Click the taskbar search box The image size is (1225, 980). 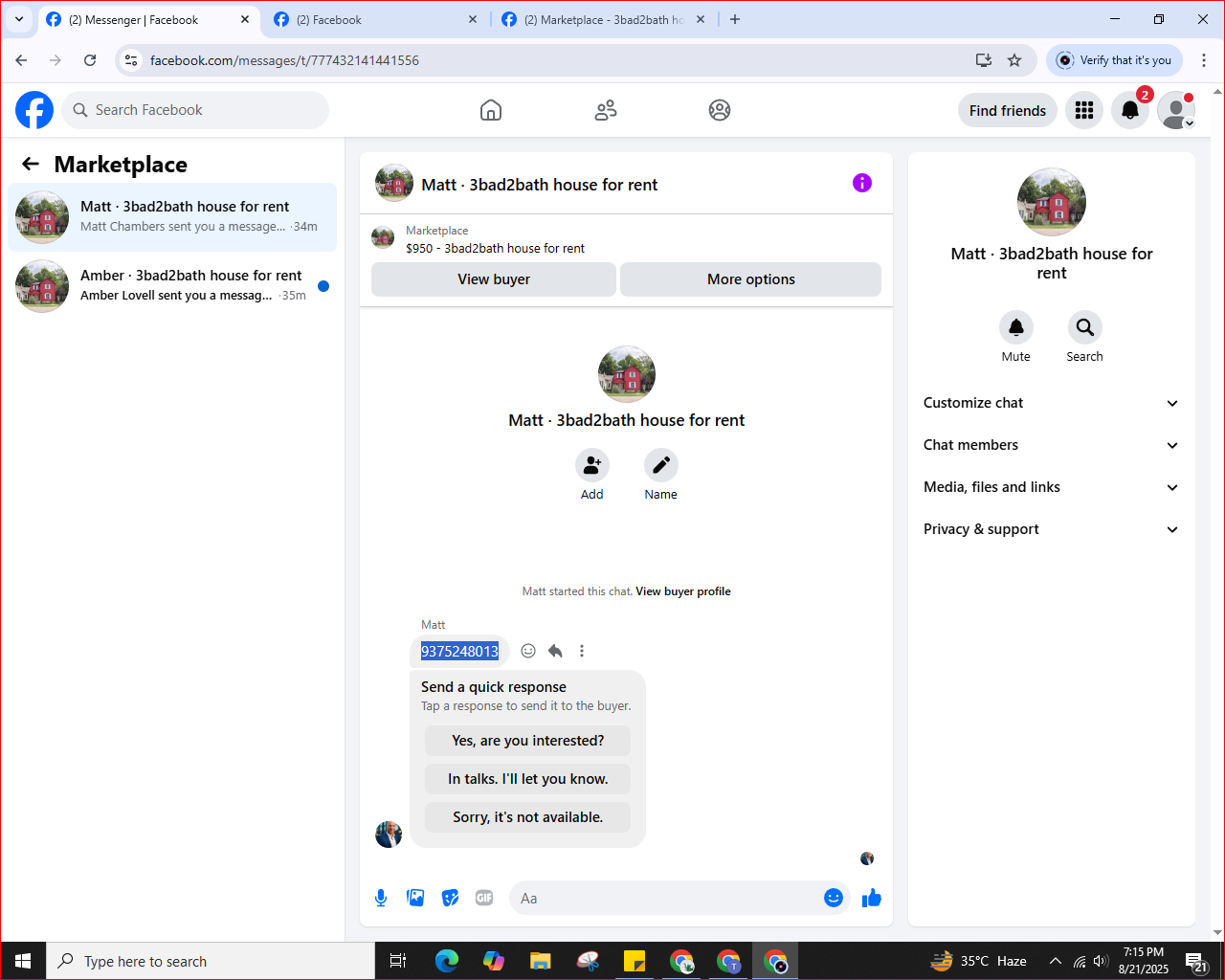pos(211,961)
